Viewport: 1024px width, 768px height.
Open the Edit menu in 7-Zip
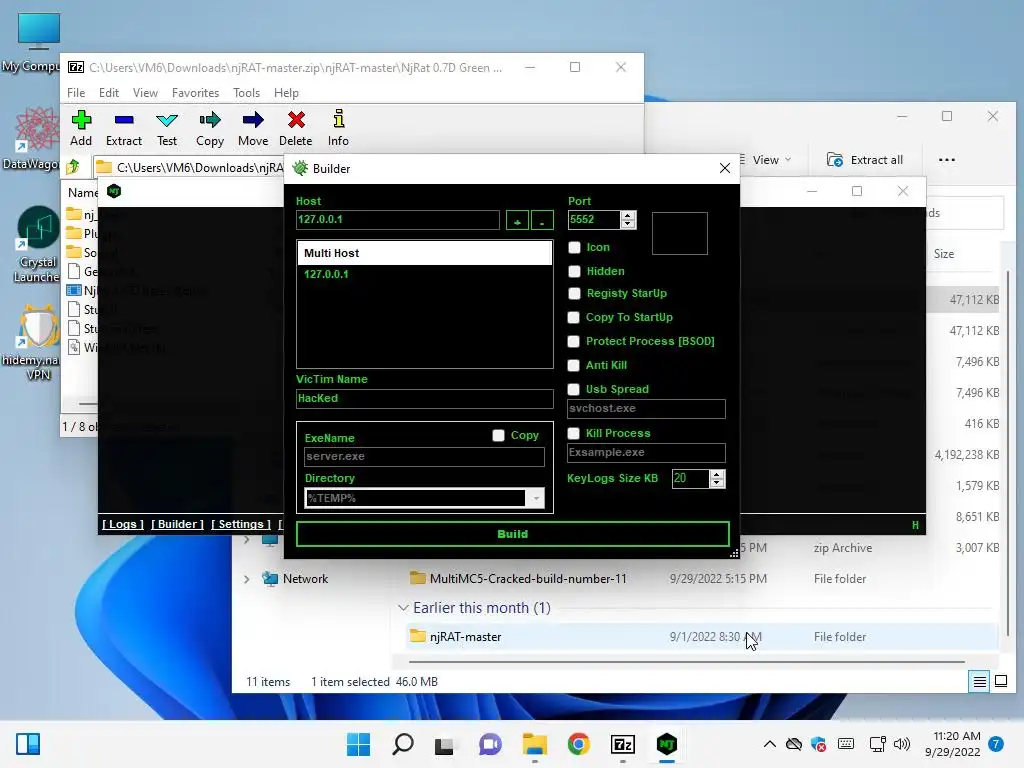coord(108,93)
